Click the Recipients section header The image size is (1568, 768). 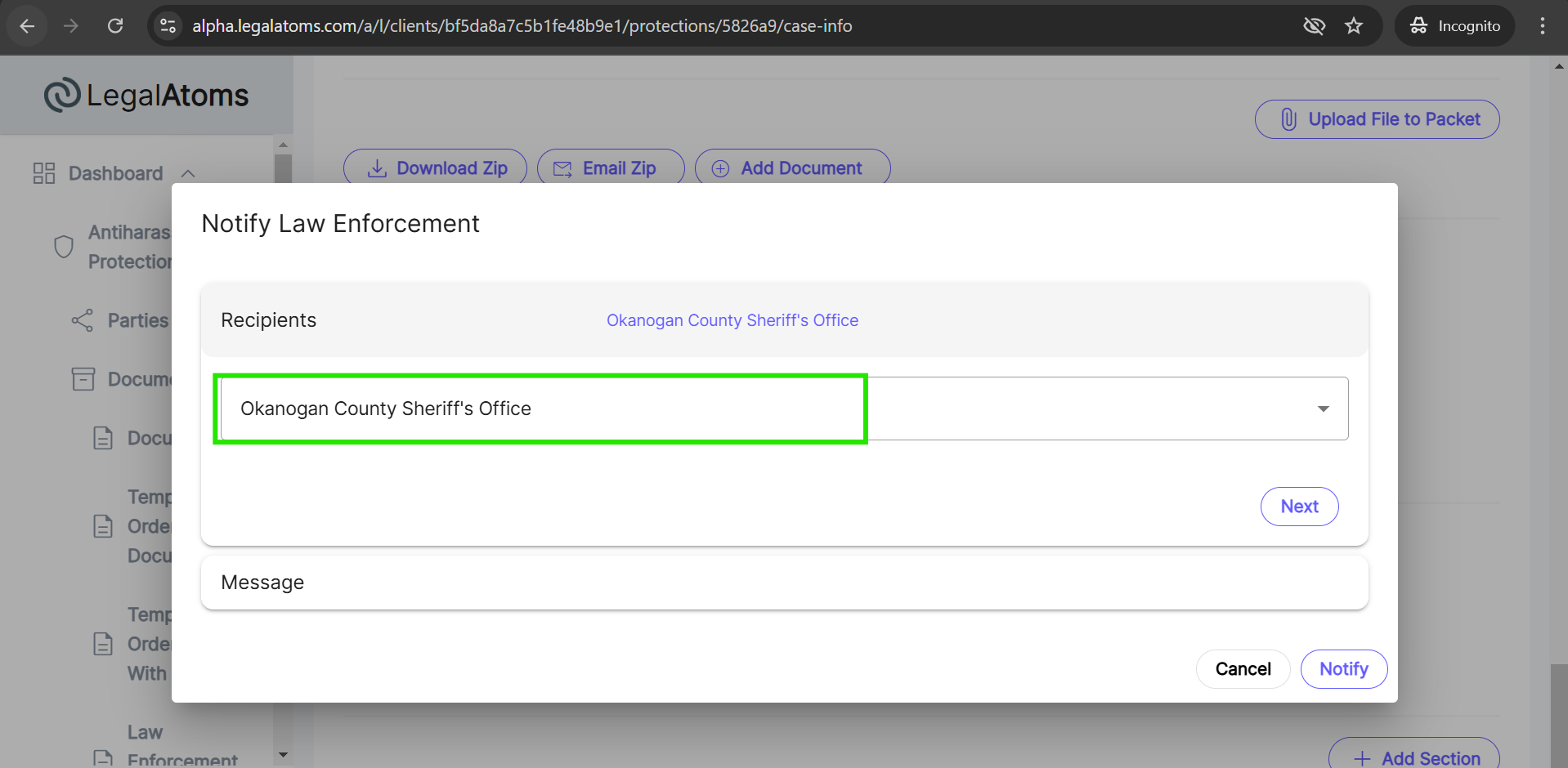click(784, 320)
